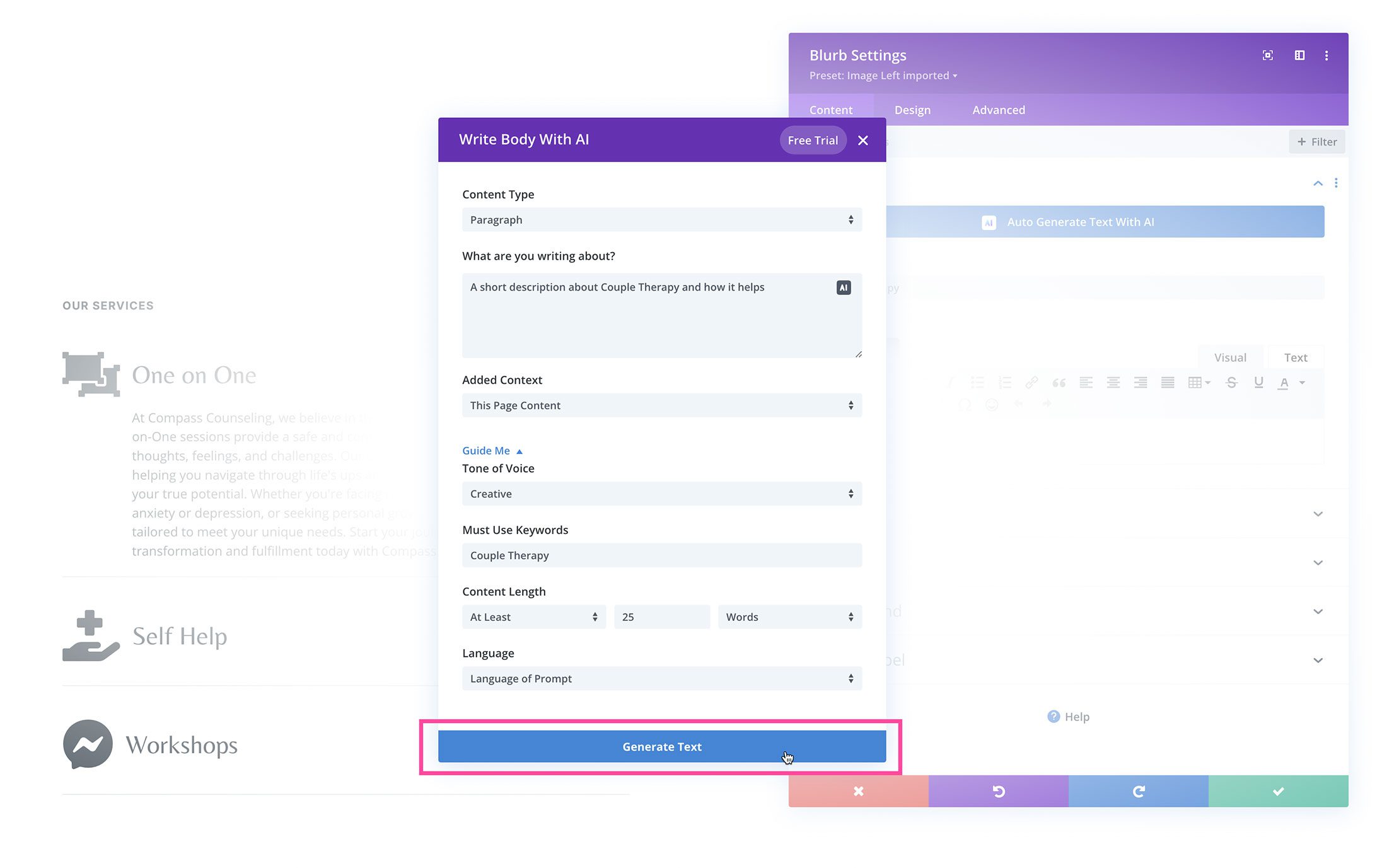Click the Must Use Keywords input field
The width and height of the screenshot is (1387, 868).
[660, 555]
